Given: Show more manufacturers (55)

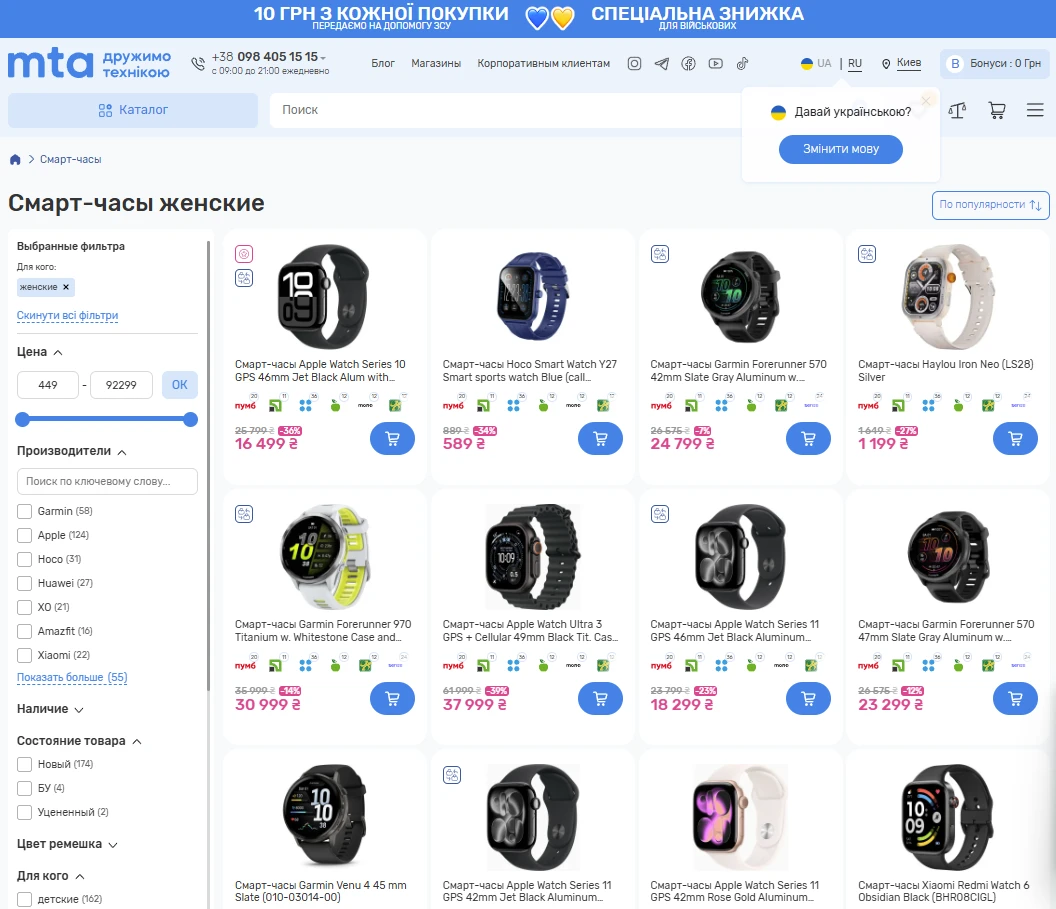Looking at the screenshot, I should [x=72, y=677].
